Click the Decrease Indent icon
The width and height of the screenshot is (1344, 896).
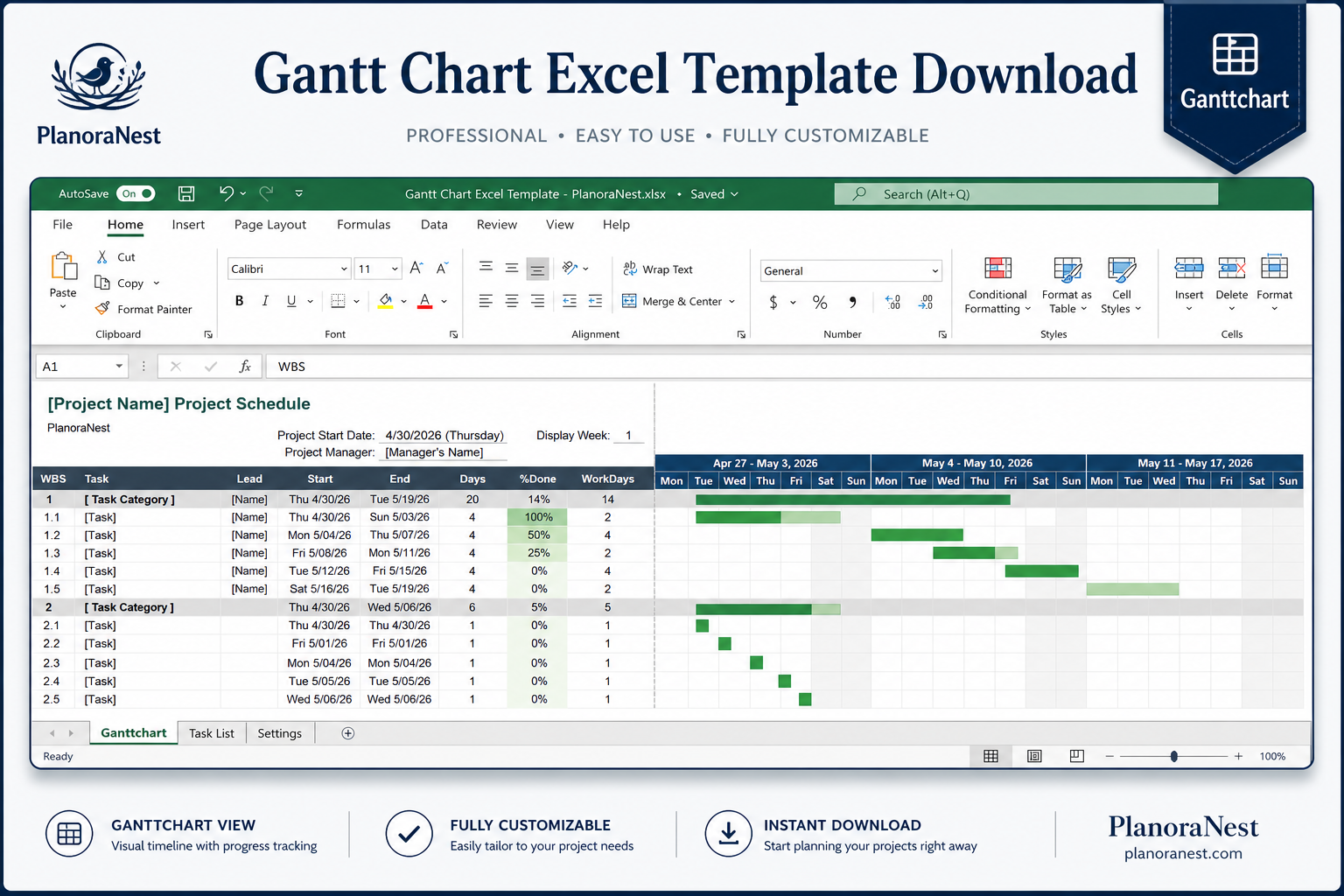coord(570,301)
